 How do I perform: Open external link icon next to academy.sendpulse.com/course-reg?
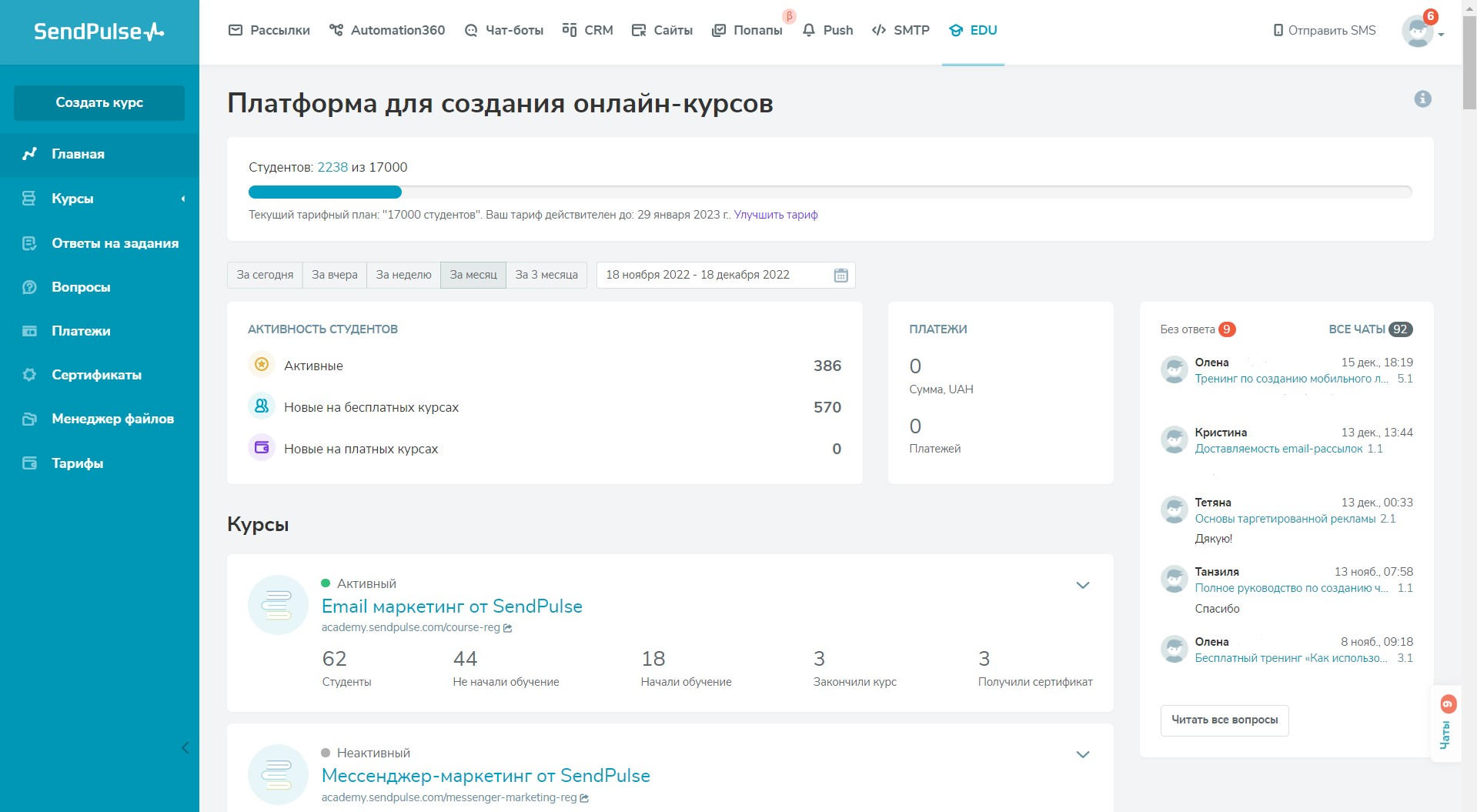coord(508,628)
